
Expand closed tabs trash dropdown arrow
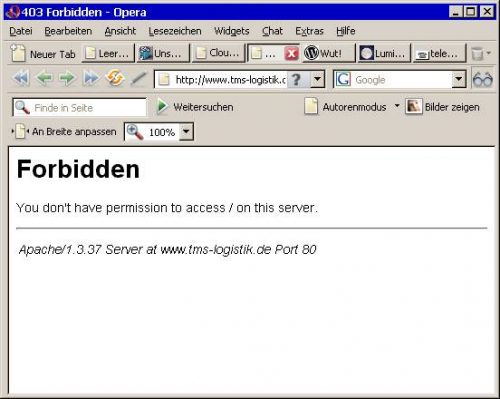point(489,53)
